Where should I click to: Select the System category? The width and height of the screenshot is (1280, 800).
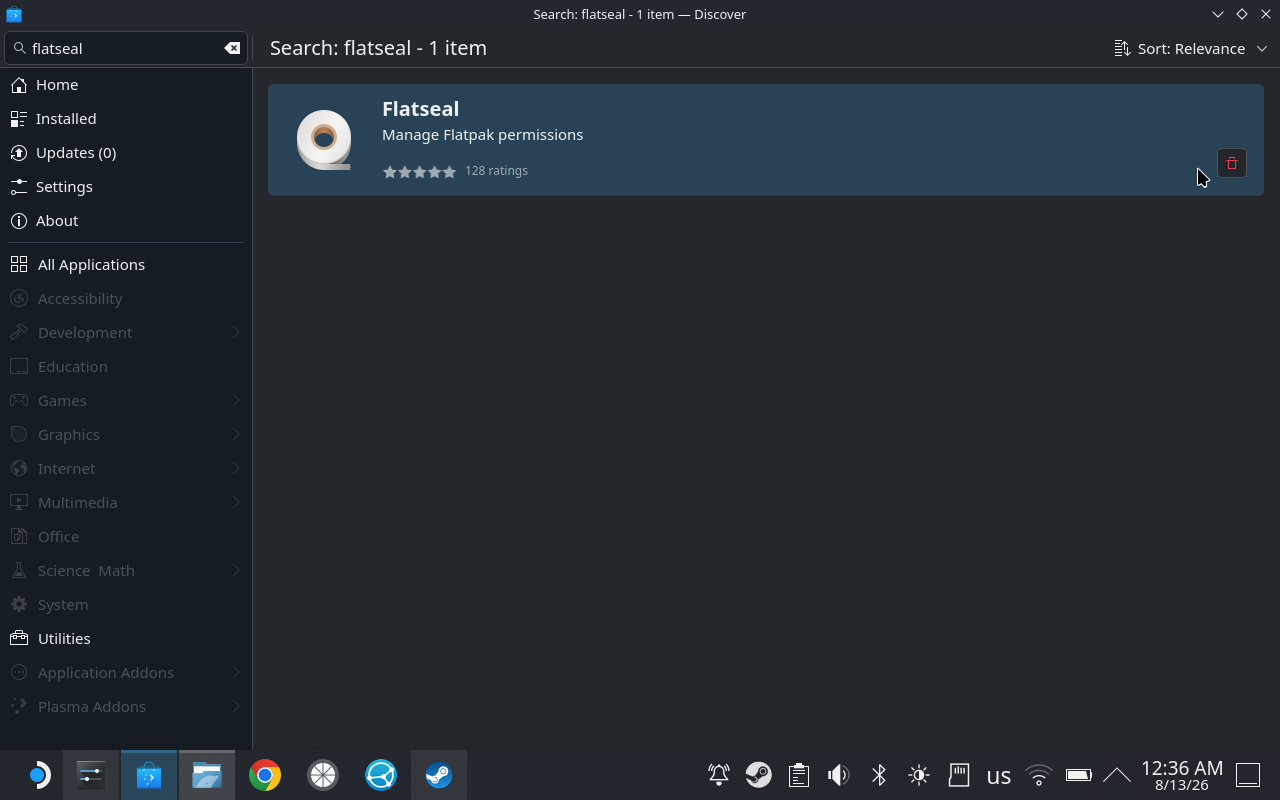point(126,605)
